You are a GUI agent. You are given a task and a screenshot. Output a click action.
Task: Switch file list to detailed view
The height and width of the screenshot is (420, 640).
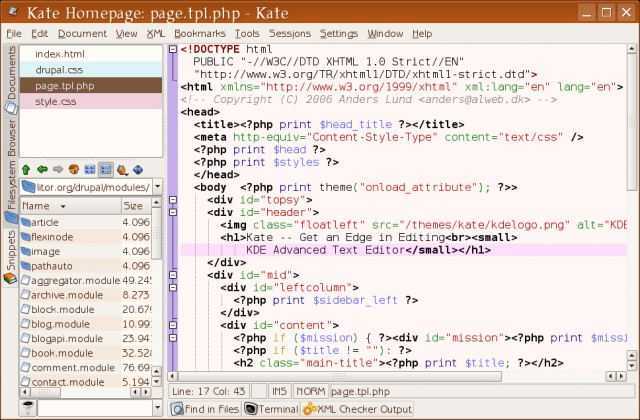pos(106,169)
